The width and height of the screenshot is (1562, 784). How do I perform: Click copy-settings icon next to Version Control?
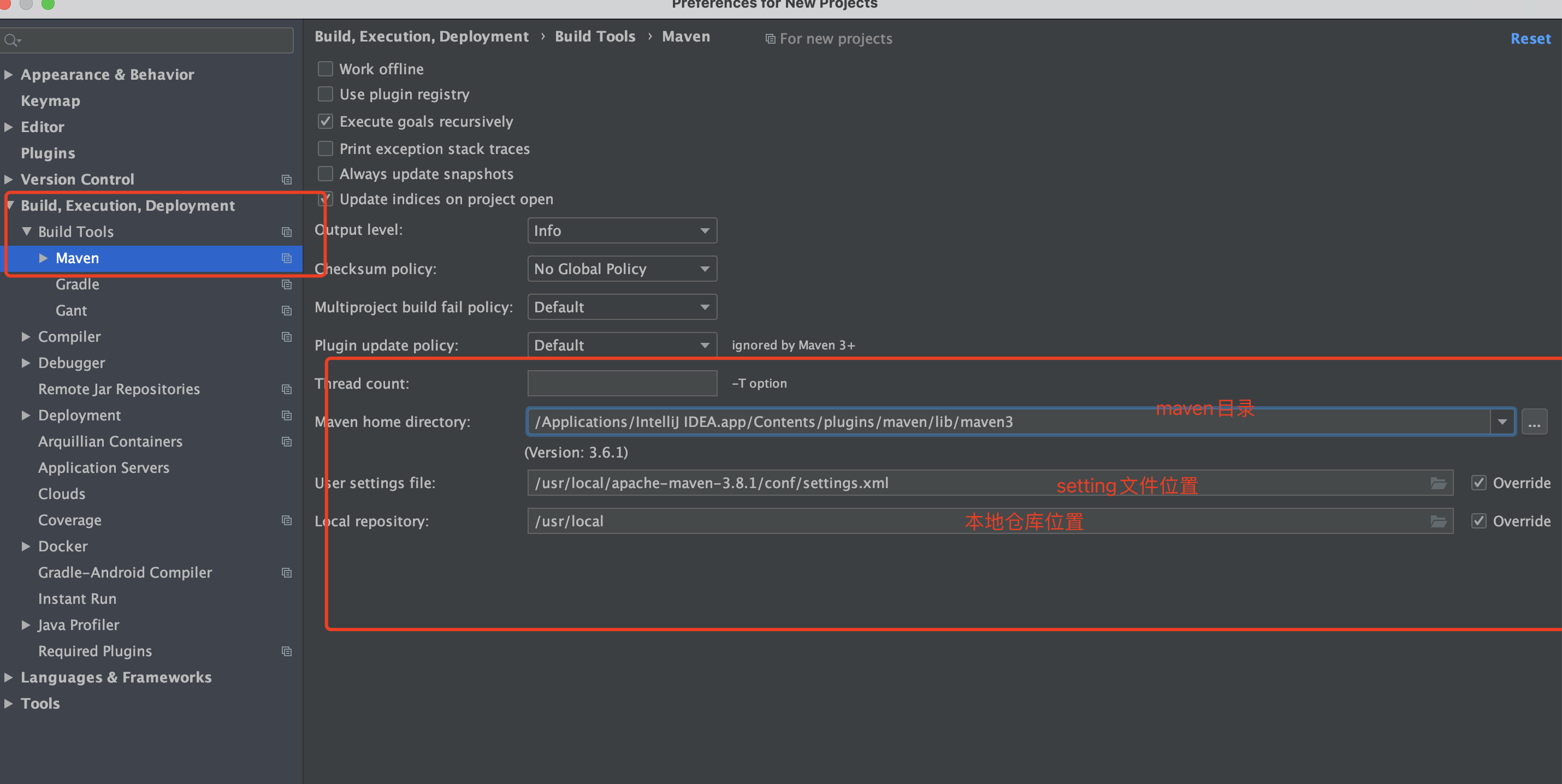point(287,180)
